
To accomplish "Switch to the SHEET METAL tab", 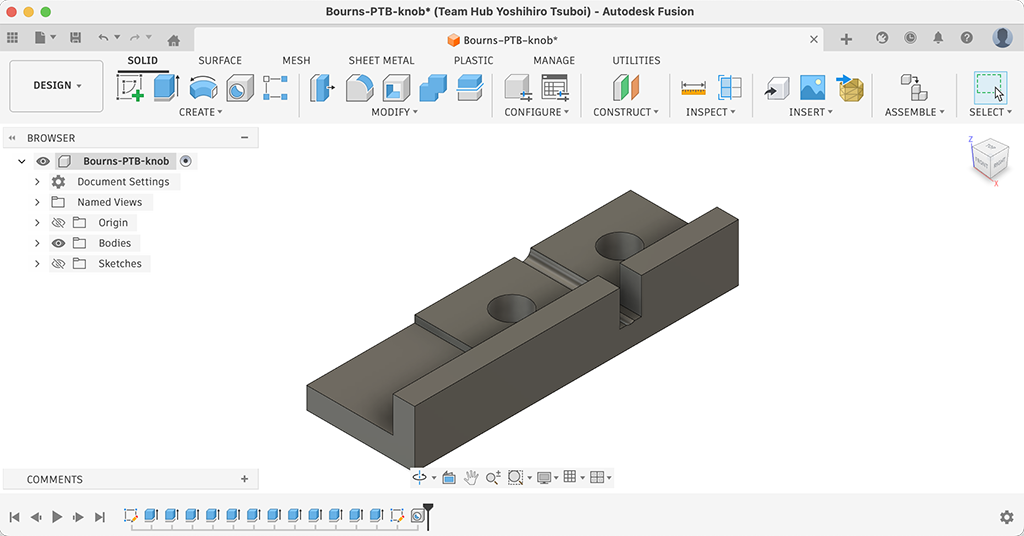I will pos(381,60).
